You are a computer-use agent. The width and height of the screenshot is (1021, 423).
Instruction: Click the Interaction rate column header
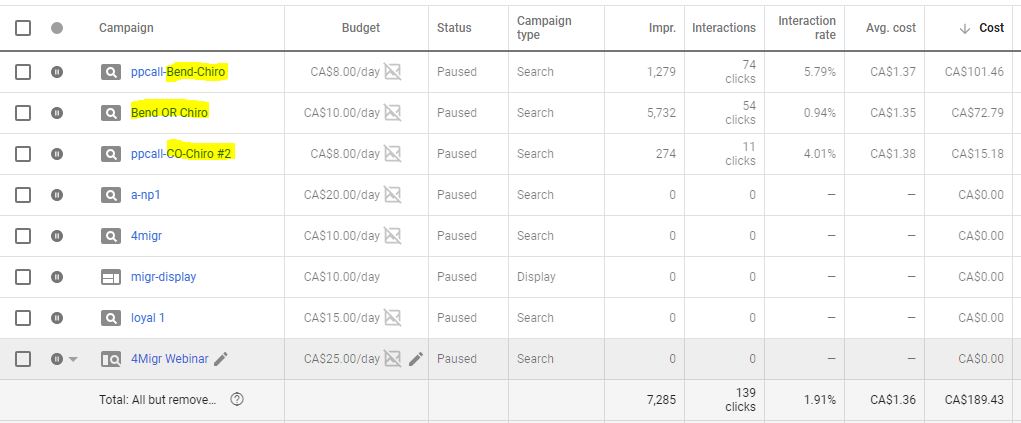(807, 28)
